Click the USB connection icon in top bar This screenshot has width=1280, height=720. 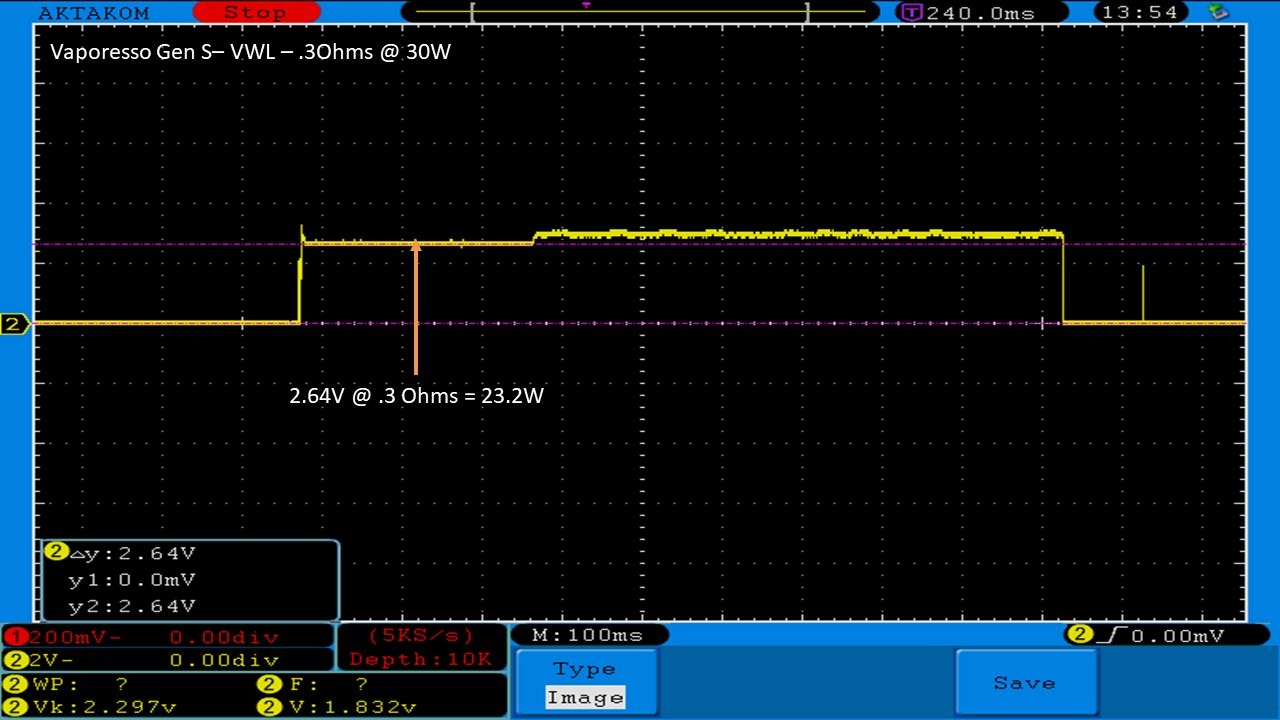coord(1218,12)
